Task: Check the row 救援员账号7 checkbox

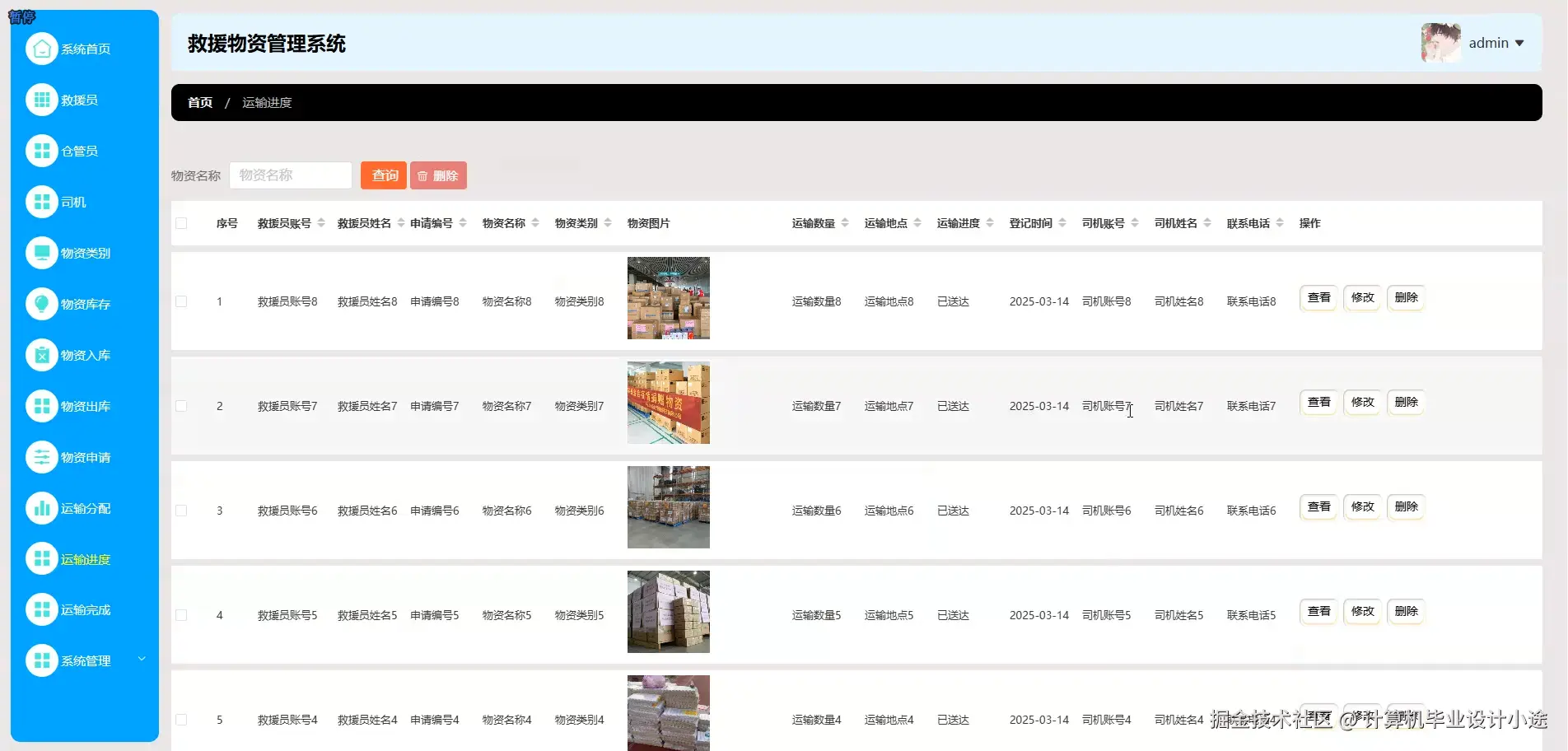Action: point(181,406)
